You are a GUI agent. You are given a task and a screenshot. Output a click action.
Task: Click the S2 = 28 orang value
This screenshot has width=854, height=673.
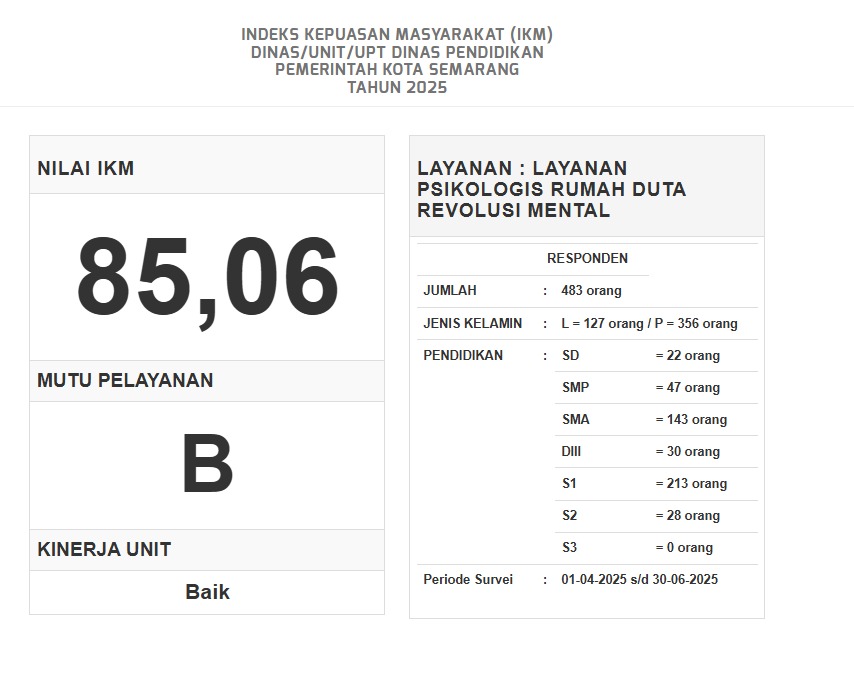[687, 516]
